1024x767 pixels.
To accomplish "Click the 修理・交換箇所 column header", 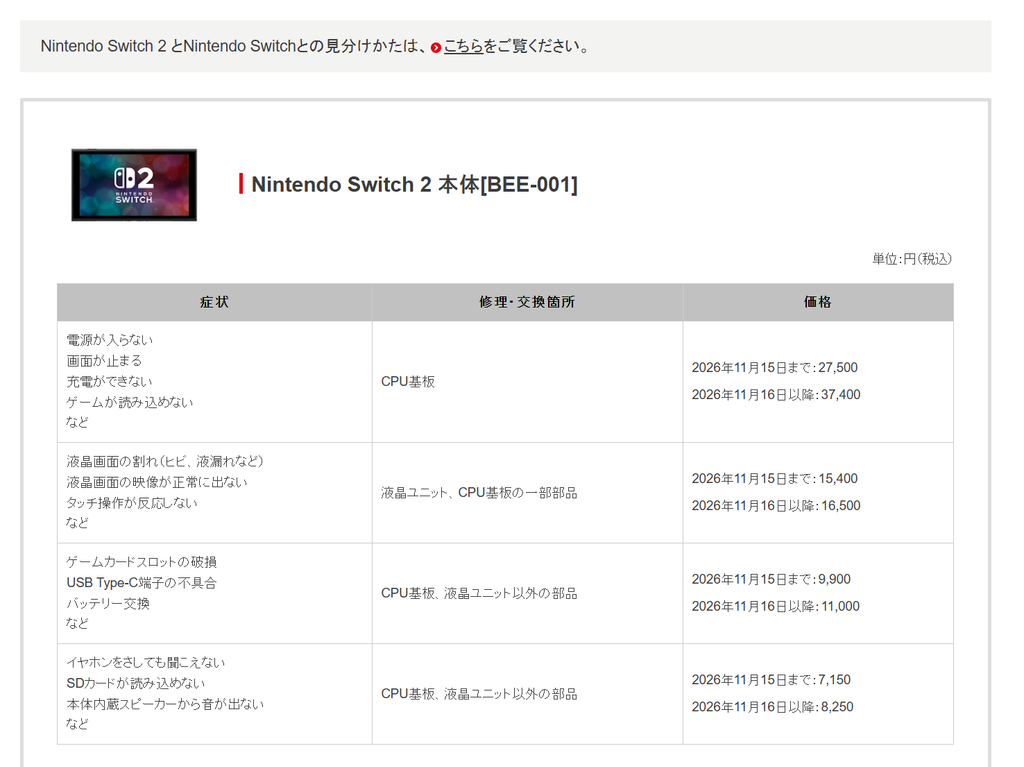I will [527, 302].
